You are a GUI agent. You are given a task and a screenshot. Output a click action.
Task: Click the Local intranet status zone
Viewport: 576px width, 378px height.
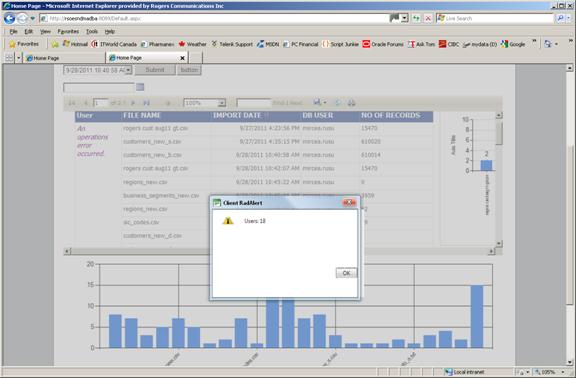pyautogui.click(x=465, y=372)
